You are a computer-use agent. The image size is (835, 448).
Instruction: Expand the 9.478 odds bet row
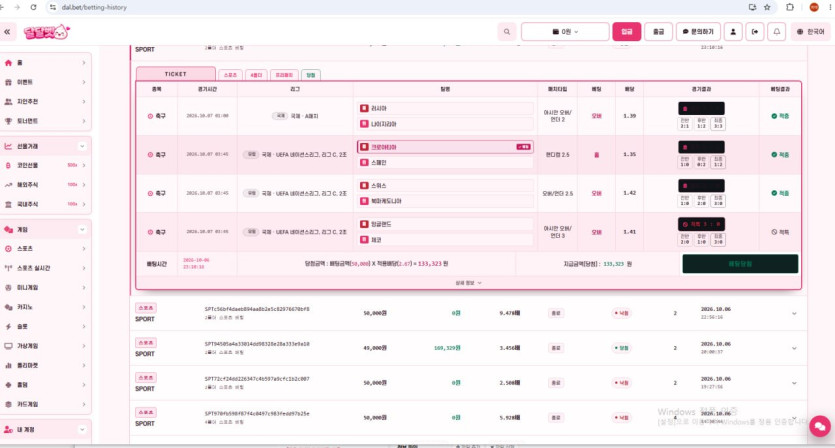794,313
